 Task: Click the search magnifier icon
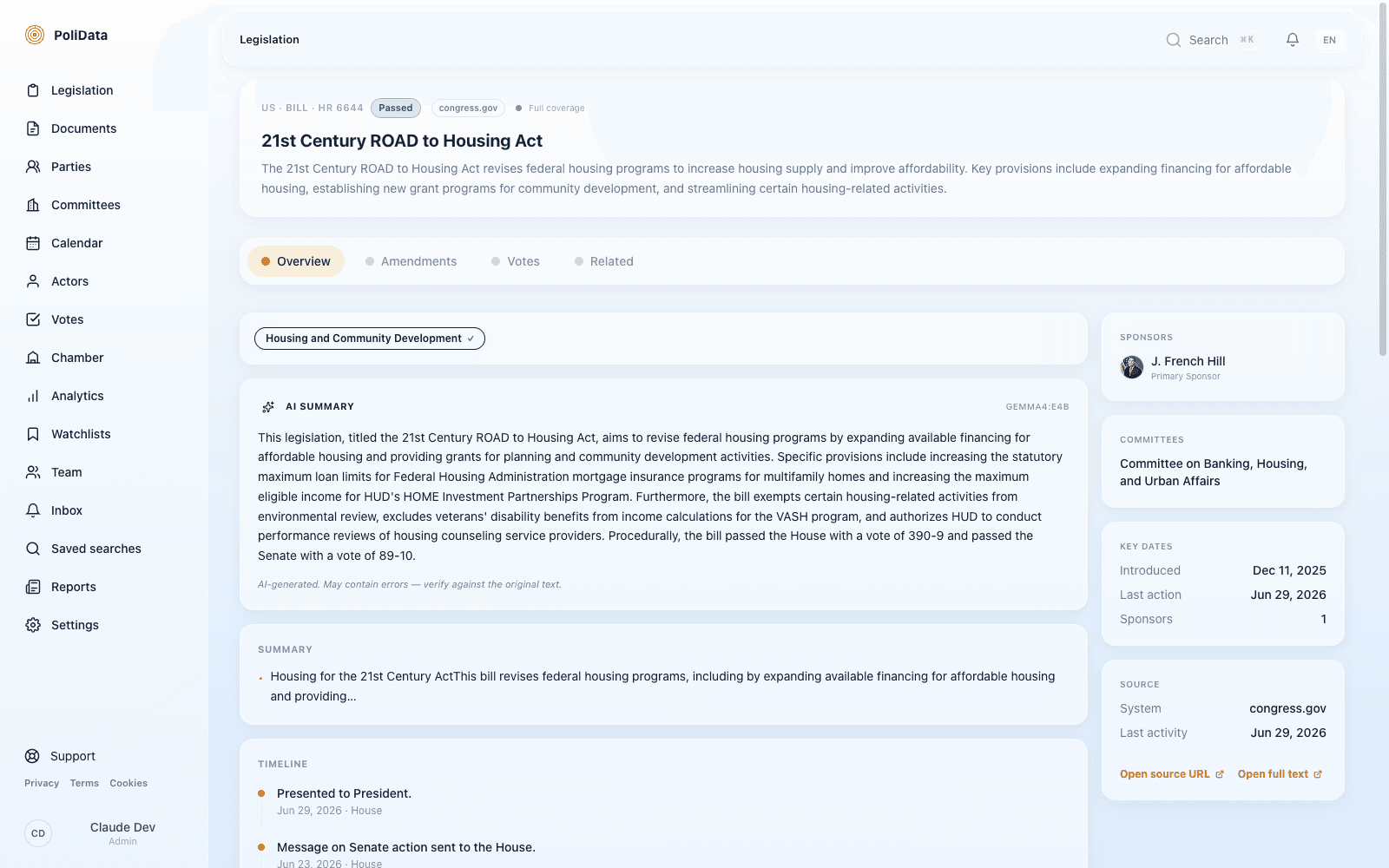pos(1174,40)
